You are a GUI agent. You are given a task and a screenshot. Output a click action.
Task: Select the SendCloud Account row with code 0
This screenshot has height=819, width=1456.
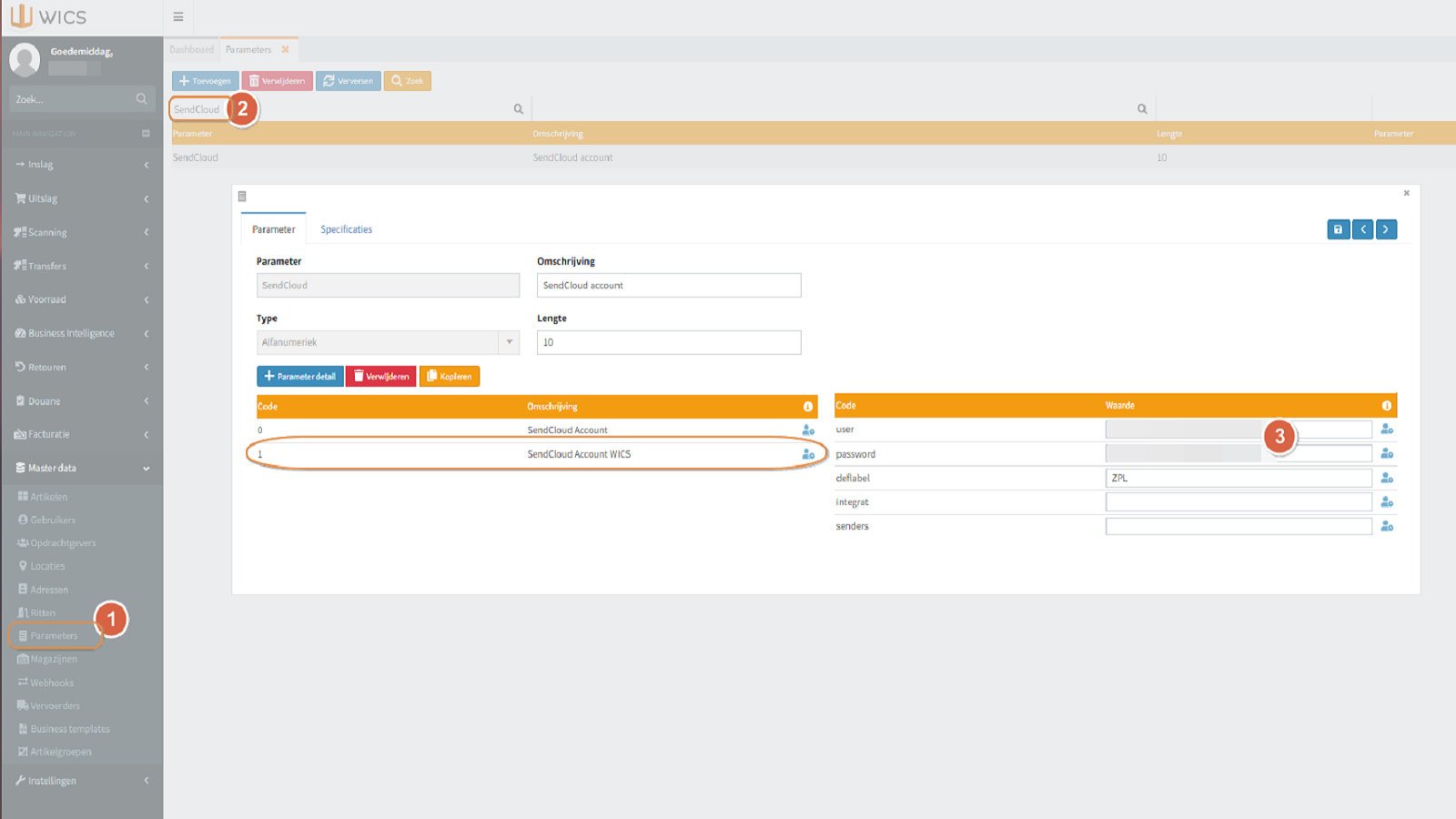click(x=537, y=430)
